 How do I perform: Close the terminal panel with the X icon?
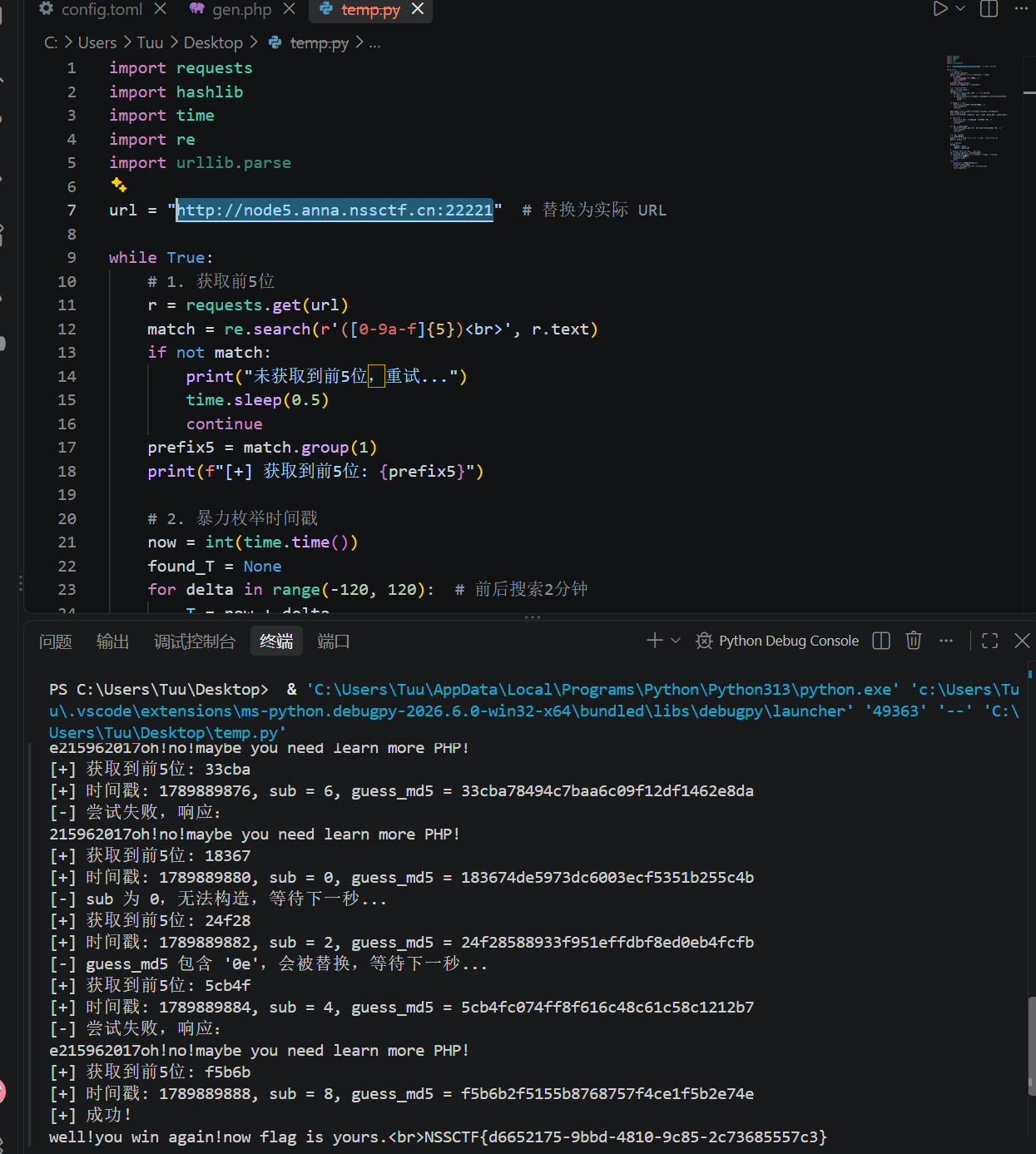pyautogui.click(x=1023, y=640)
